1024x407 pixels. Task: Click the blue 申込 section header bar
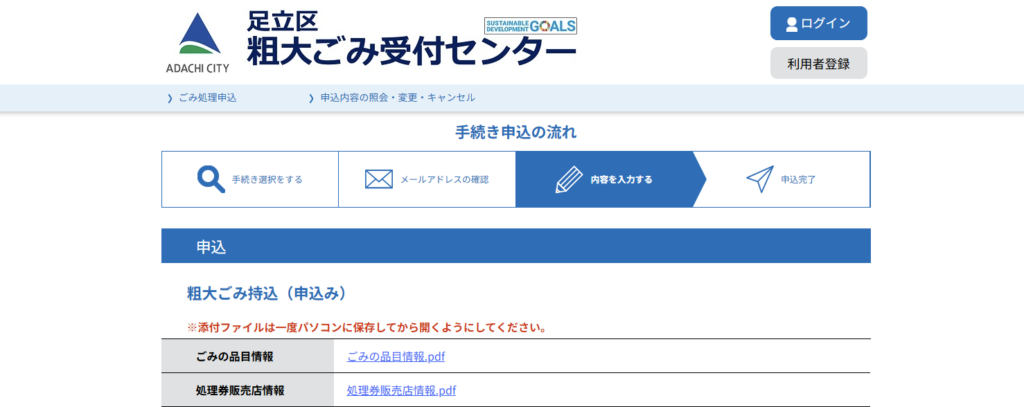(x=515, y=246)
